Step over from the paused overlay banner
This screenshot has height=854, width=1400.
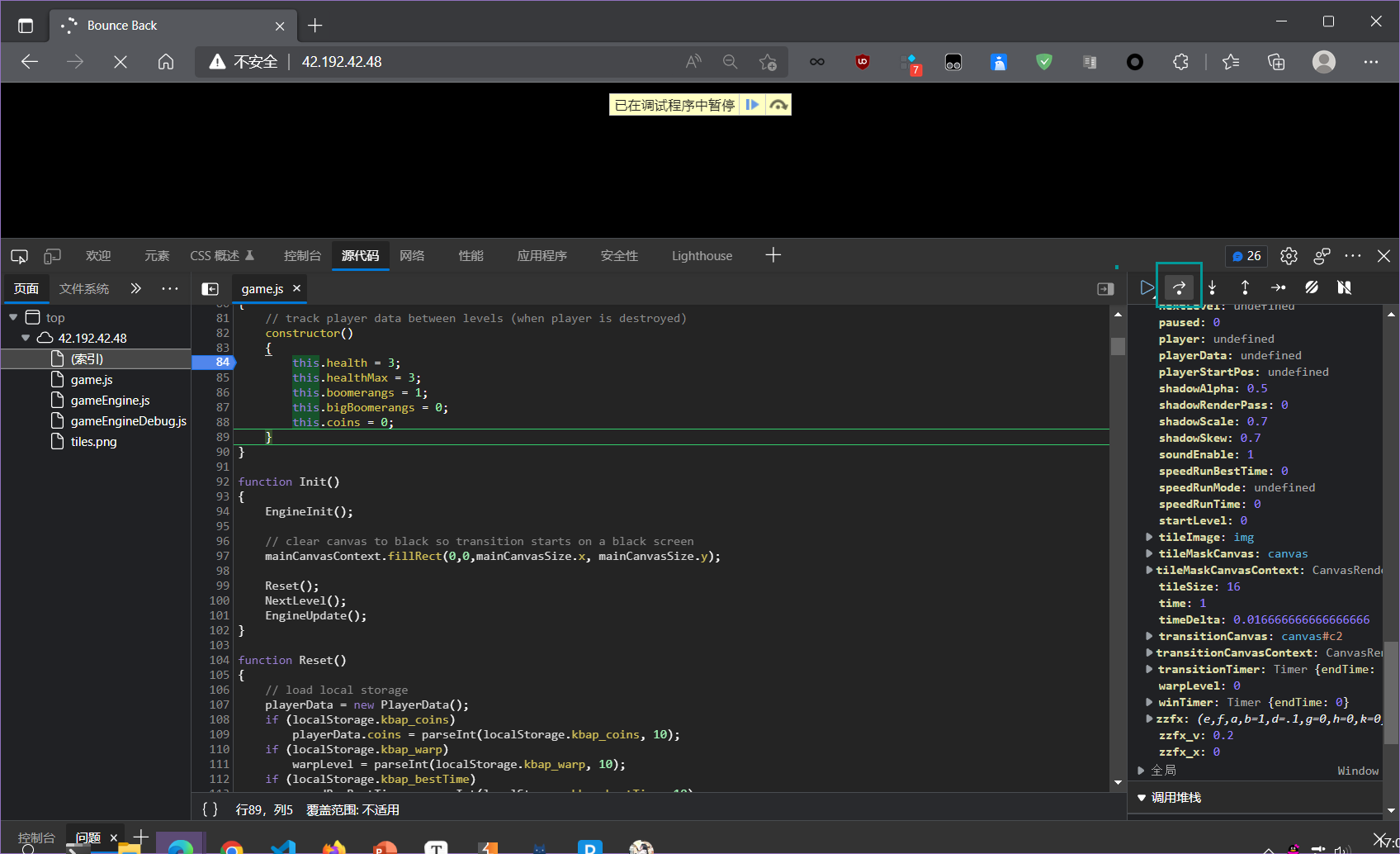click(778, 105)
